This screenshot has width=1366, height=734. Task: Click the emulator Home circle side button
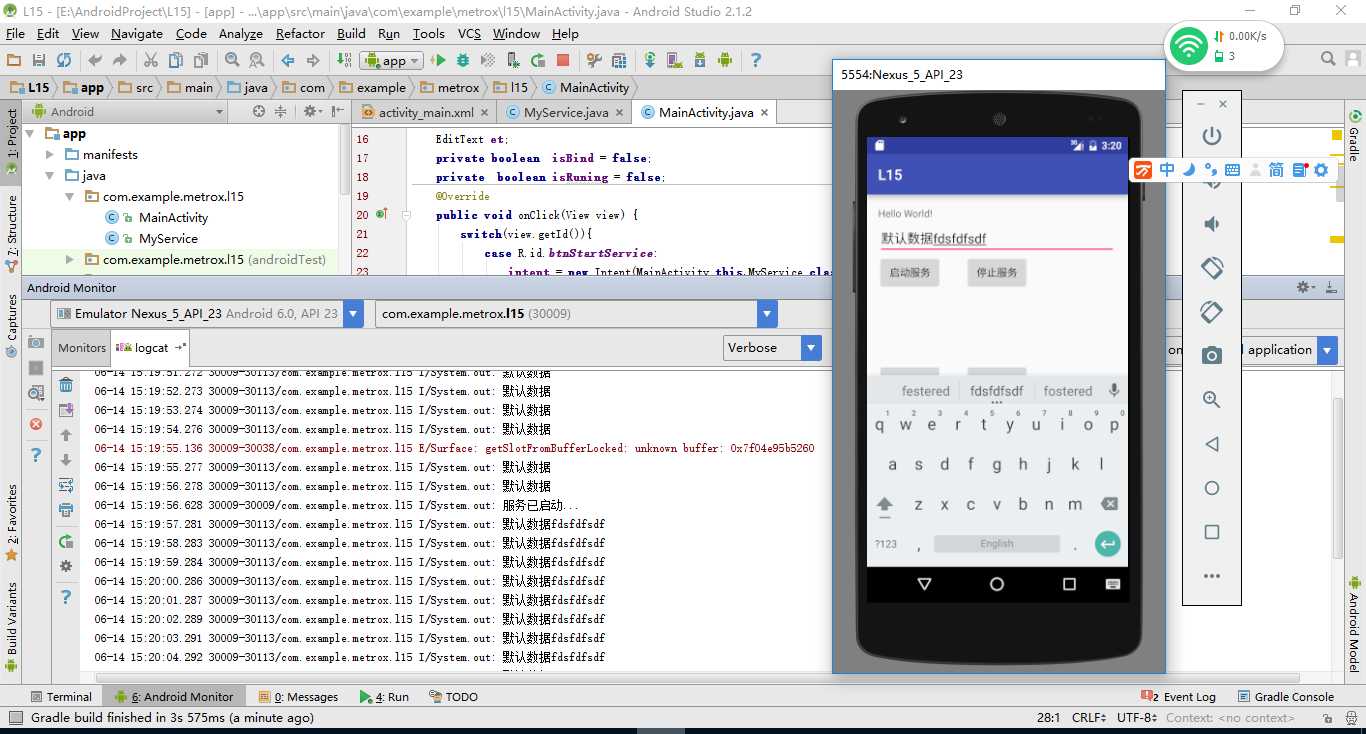click(x=1211, y=488)
